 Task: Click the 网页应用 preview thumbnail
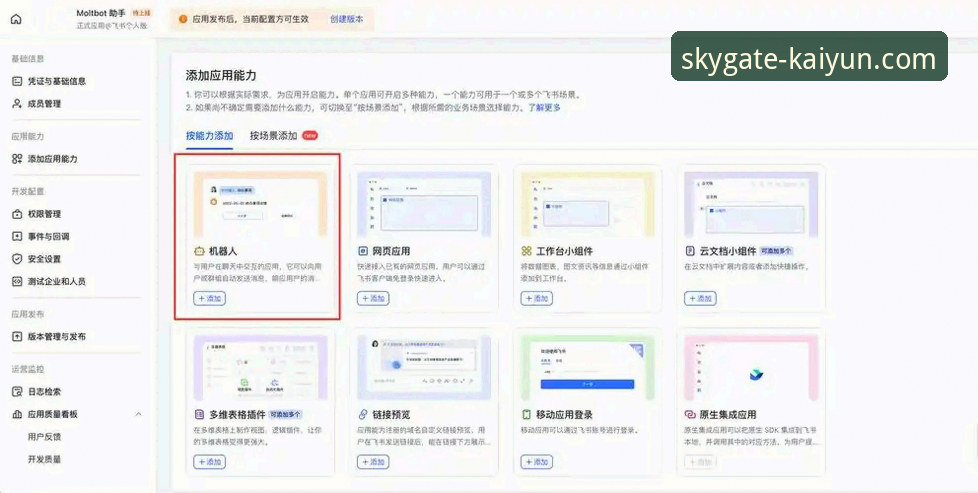(x=424, y=205)
